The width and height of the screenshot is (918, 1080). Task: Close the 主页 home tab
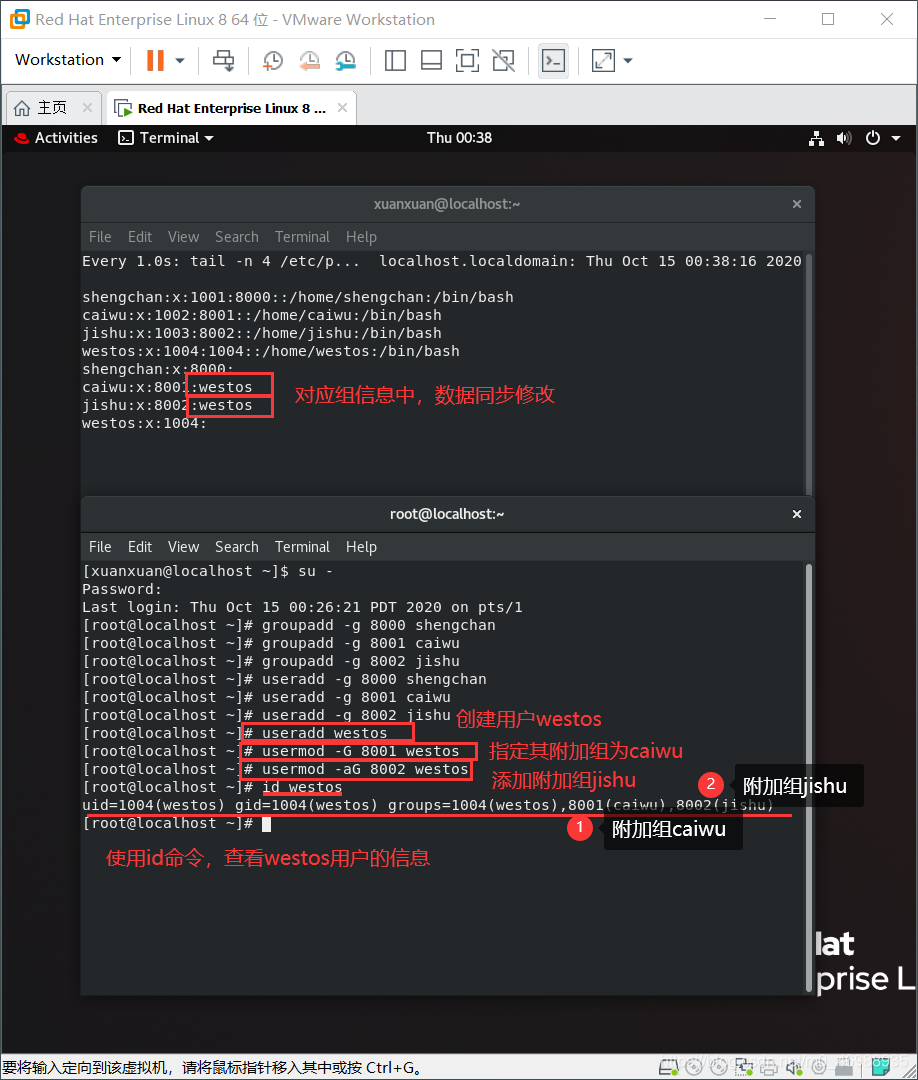[87, 107]
